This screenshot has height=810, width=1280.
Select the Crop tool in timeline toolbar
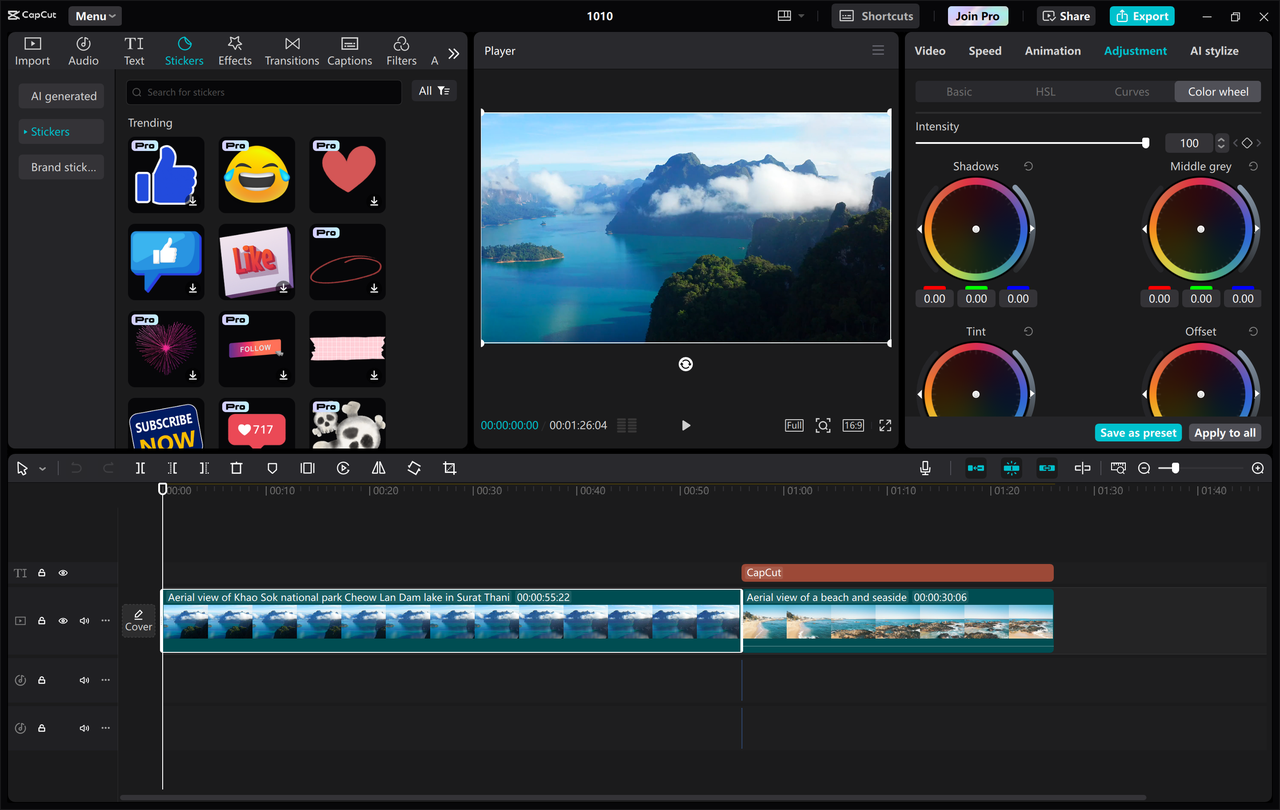(450, 468)
